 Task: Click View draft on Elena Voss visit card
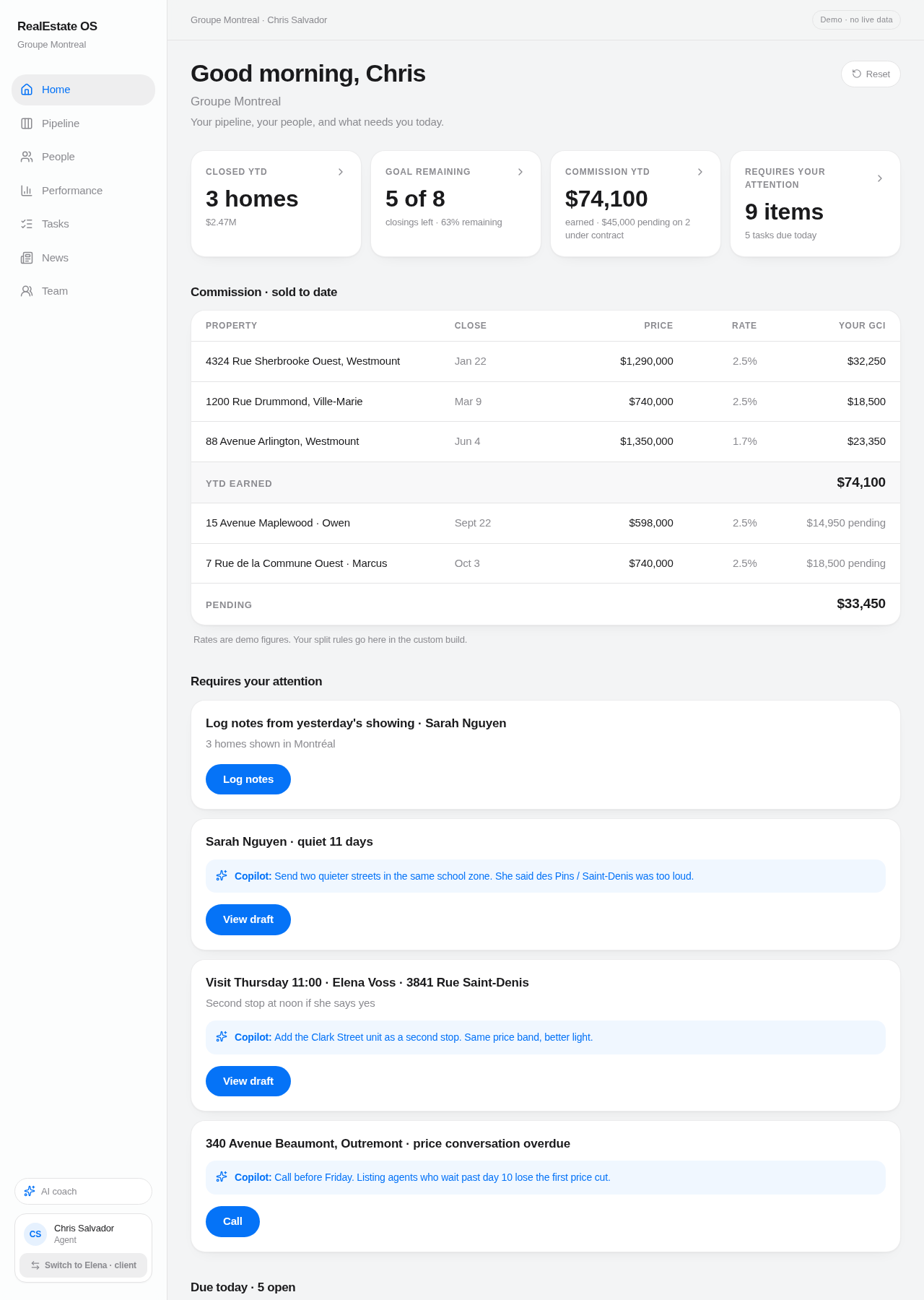point(248,1081)
